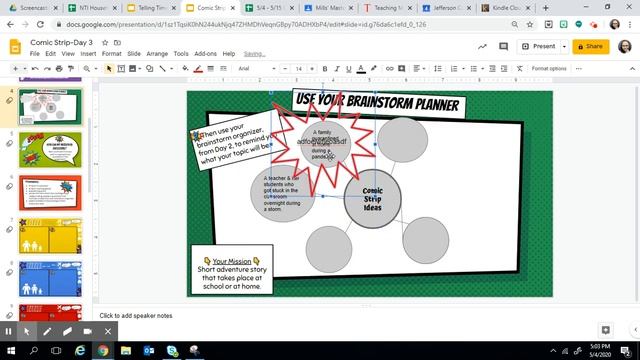Click the Insert image icon
Screen dimensions: 640x360
[x=132, y=69]
